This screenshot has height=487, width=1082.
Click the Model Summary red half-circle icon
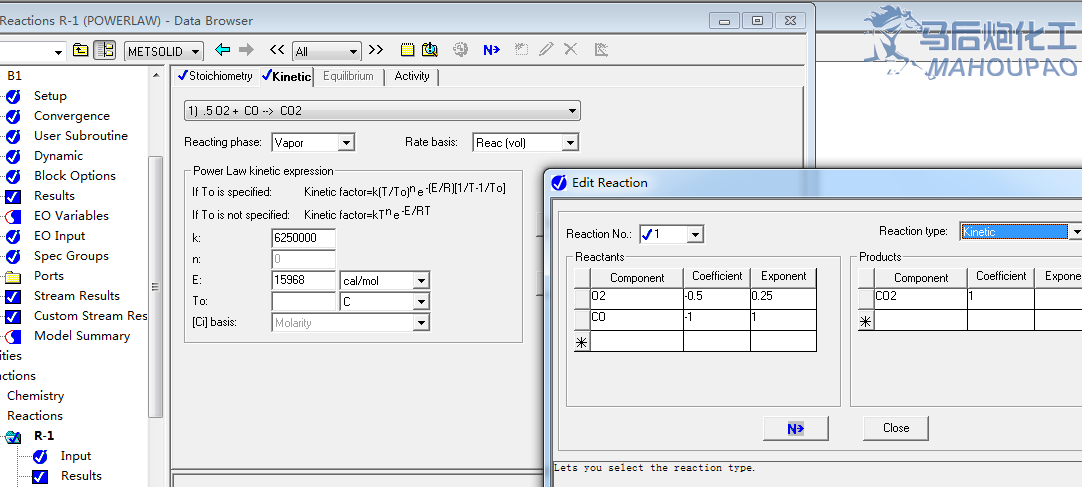[12, 337]
